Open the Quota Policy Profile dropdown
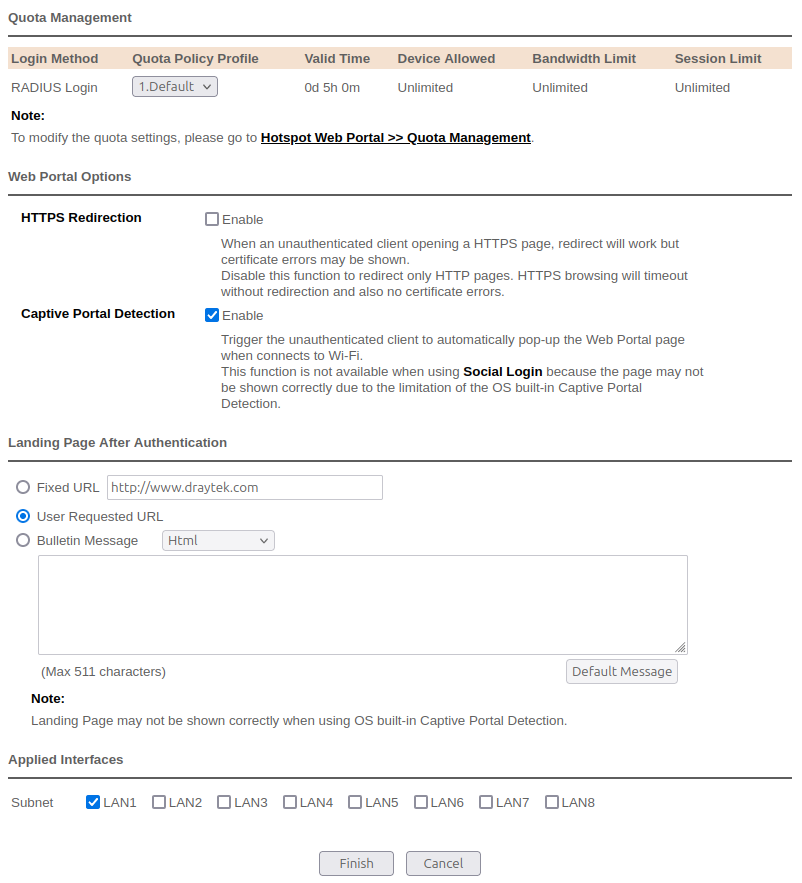This screenshot has width=802, height=883. [175, 87]
